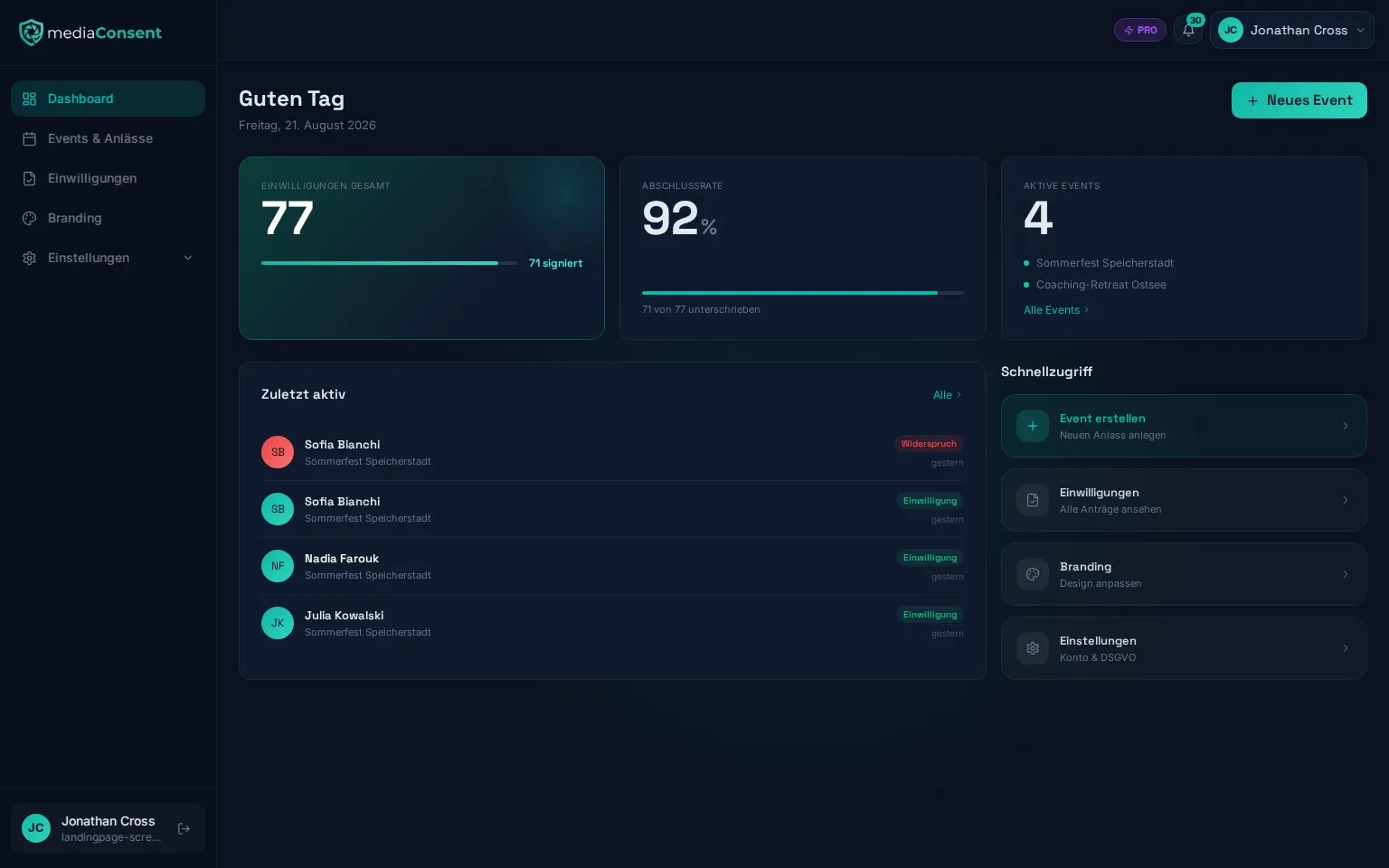This screenshot has width=1389, height=868.
Task: Click the mediaConsent shield logo
Action: click(31, 33)
